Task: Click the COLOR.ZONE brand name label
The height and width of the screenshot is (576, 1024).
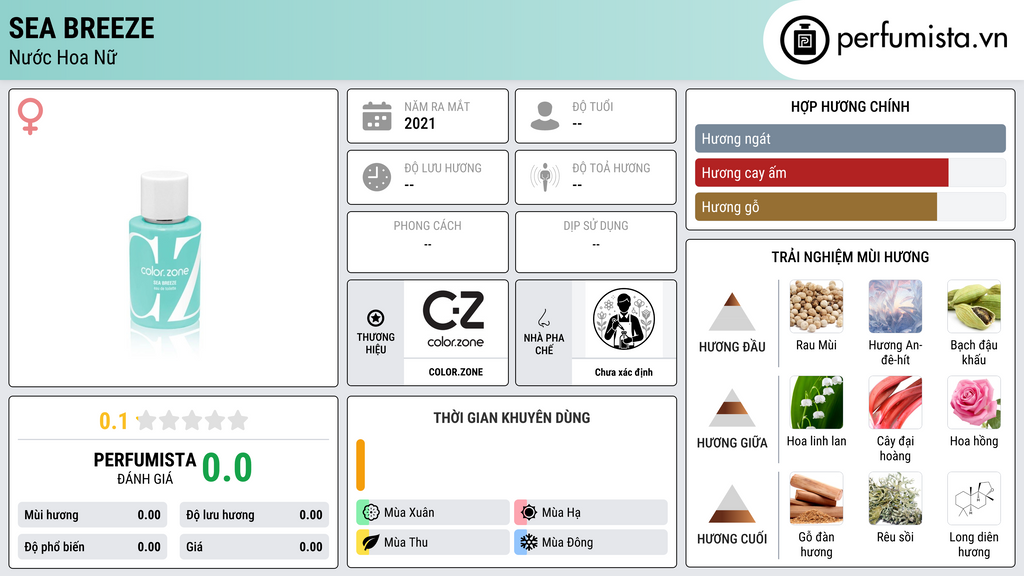Action: (456, 372)
